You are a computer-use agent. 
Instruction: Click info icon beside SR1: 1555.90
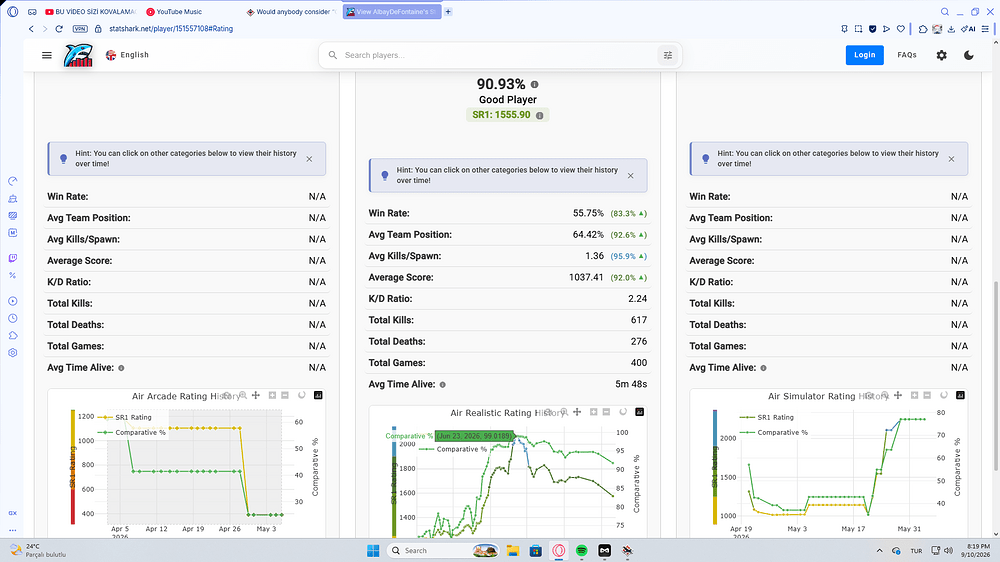pyautogui.click(x=540, y=115)
